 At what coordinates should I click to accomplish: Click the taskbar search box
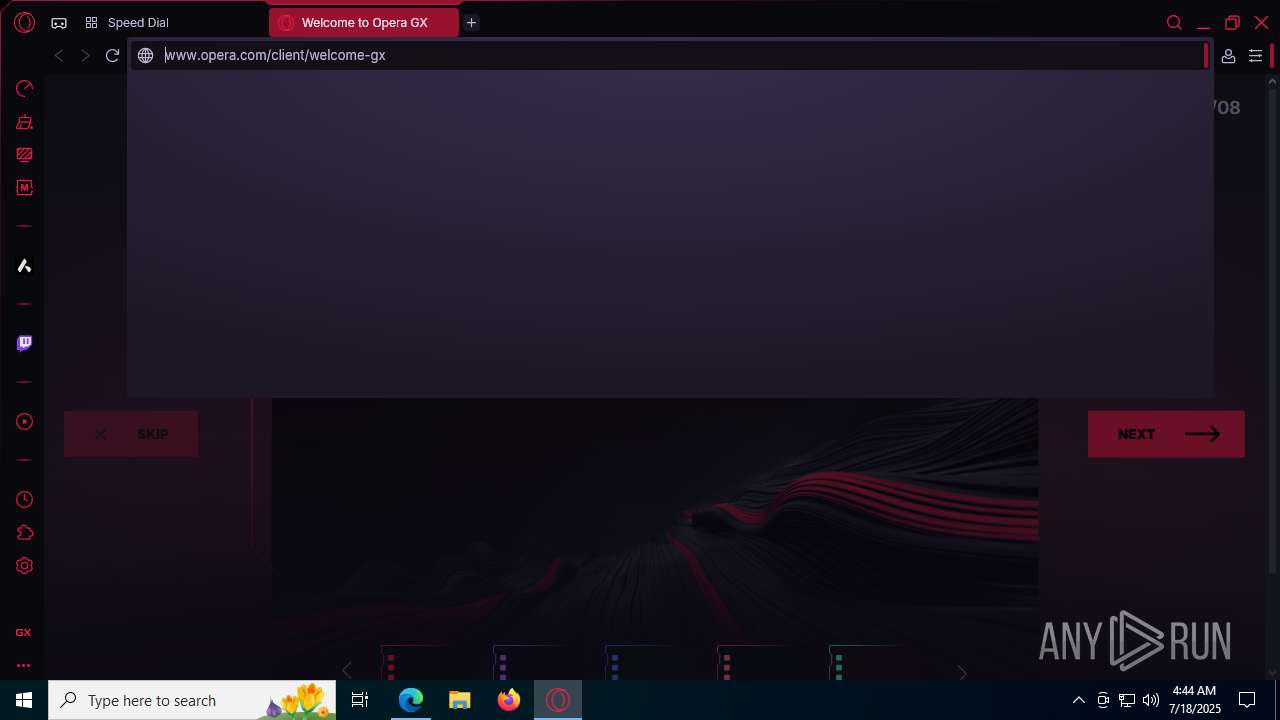point(194,700)
